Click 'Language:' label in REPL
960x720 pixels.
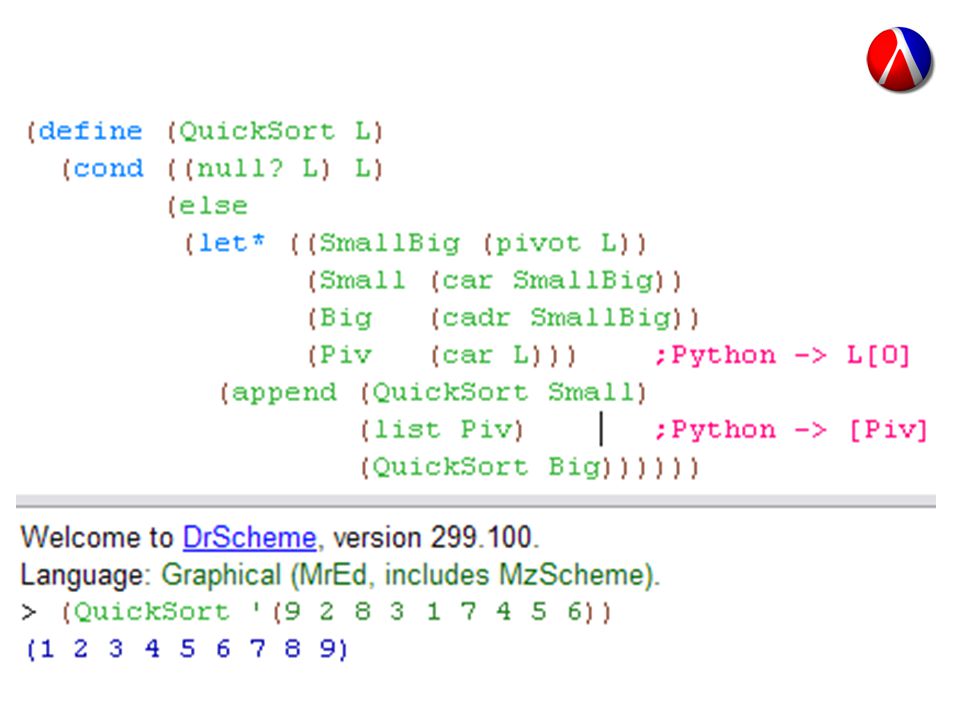coord(86,576)
